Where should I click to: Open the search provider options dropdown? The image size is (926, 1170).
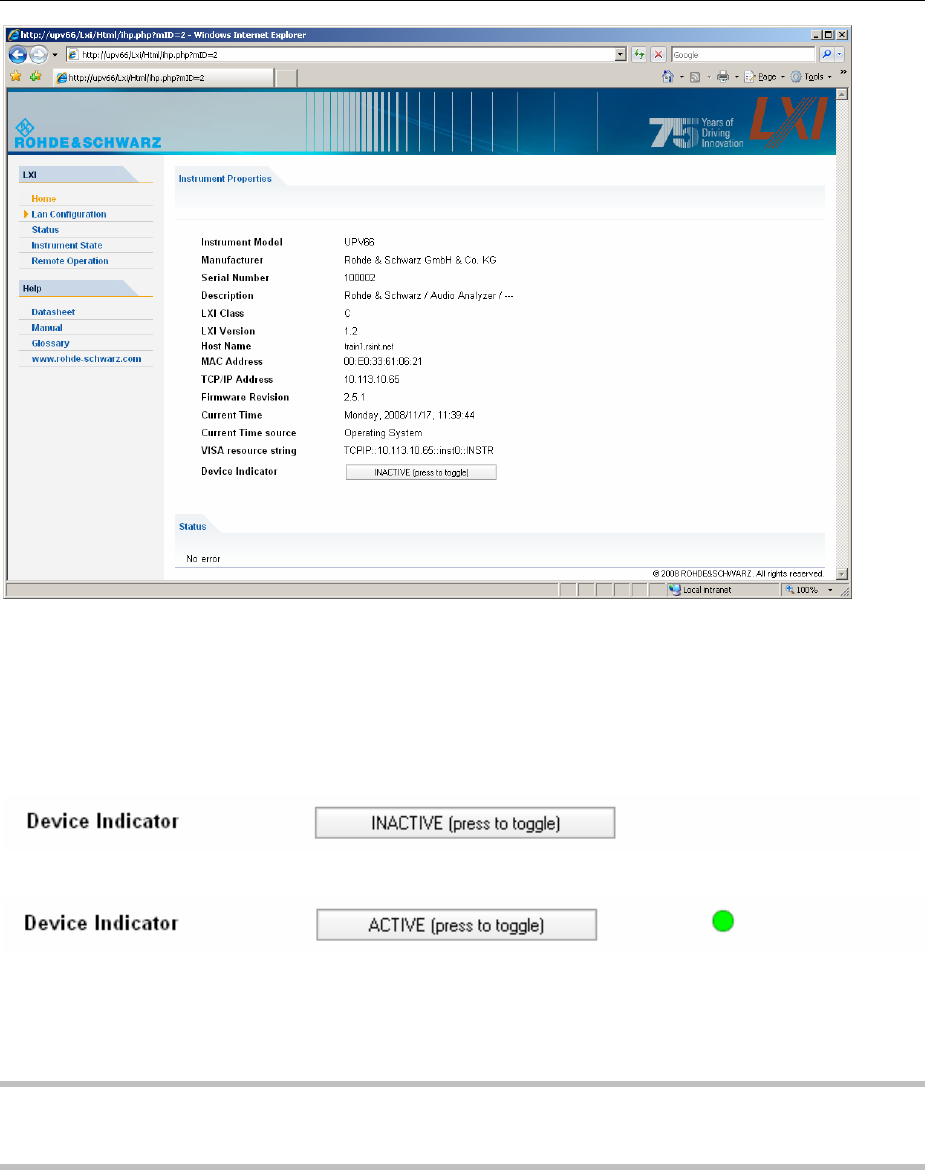coord(839,54)
